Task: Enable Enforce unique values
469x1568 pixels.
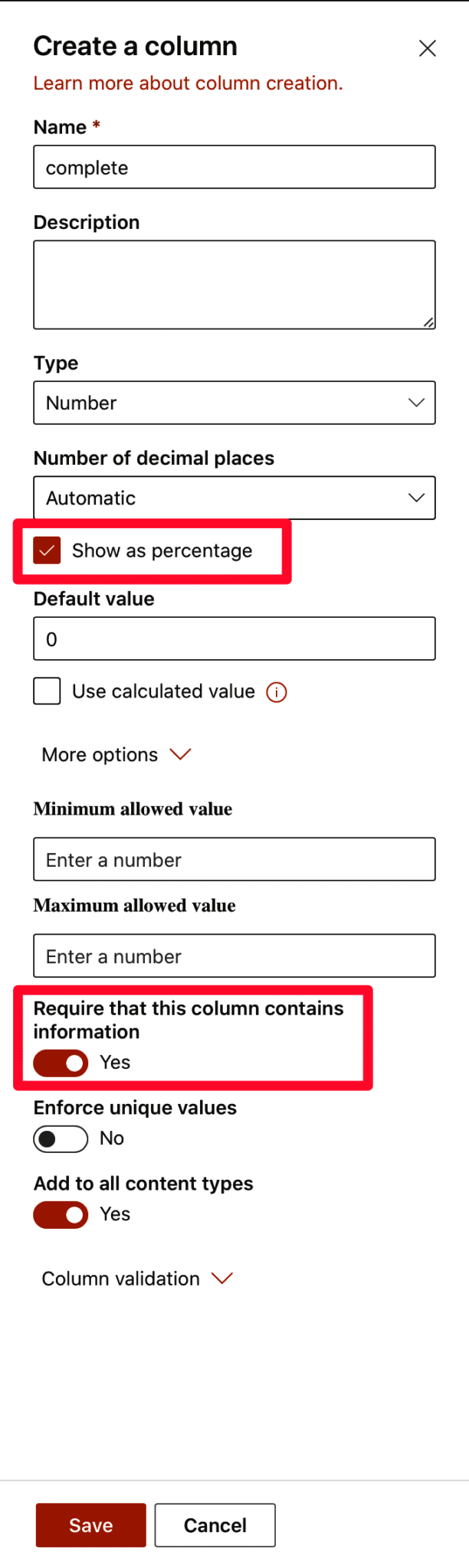Action: (x=61, y=1138)
